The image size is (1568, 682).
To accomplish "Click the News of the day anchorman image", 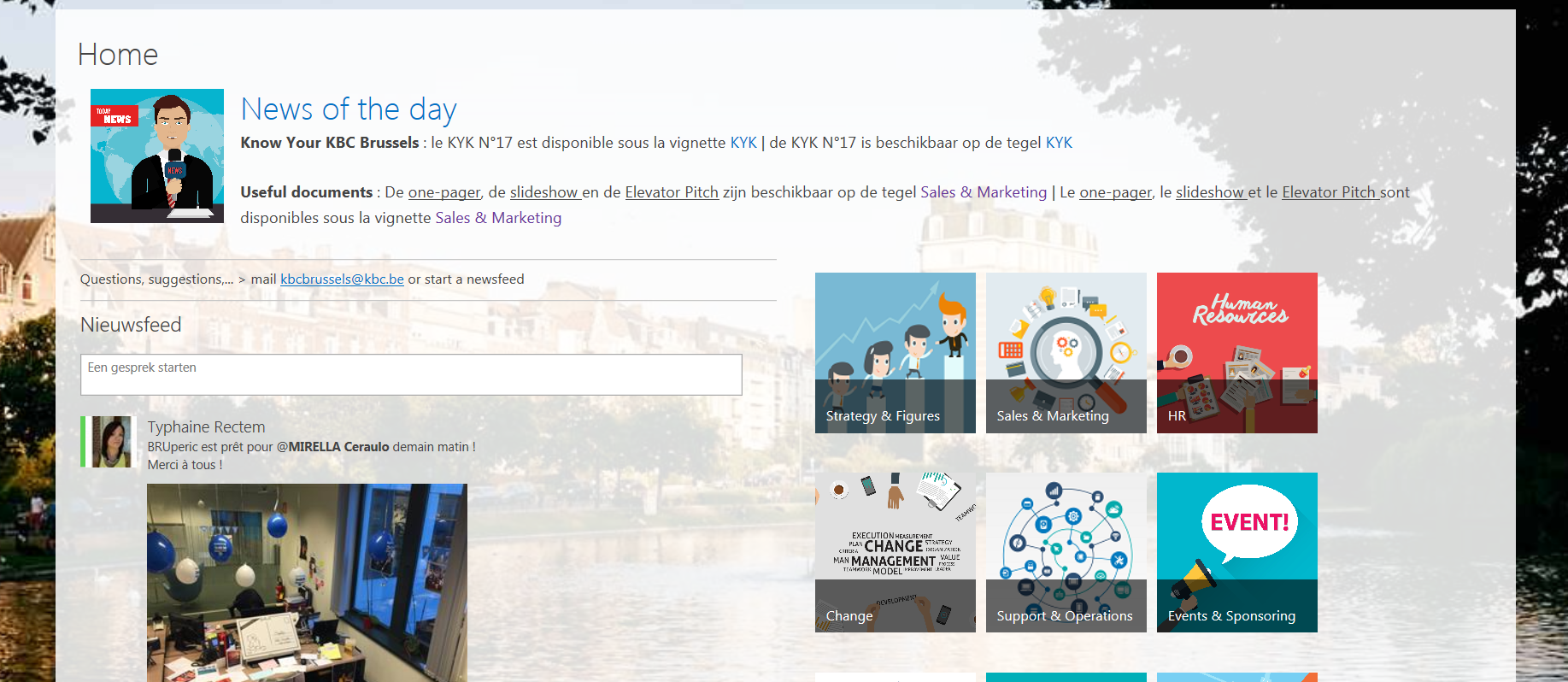I will (x=157, y=156).
